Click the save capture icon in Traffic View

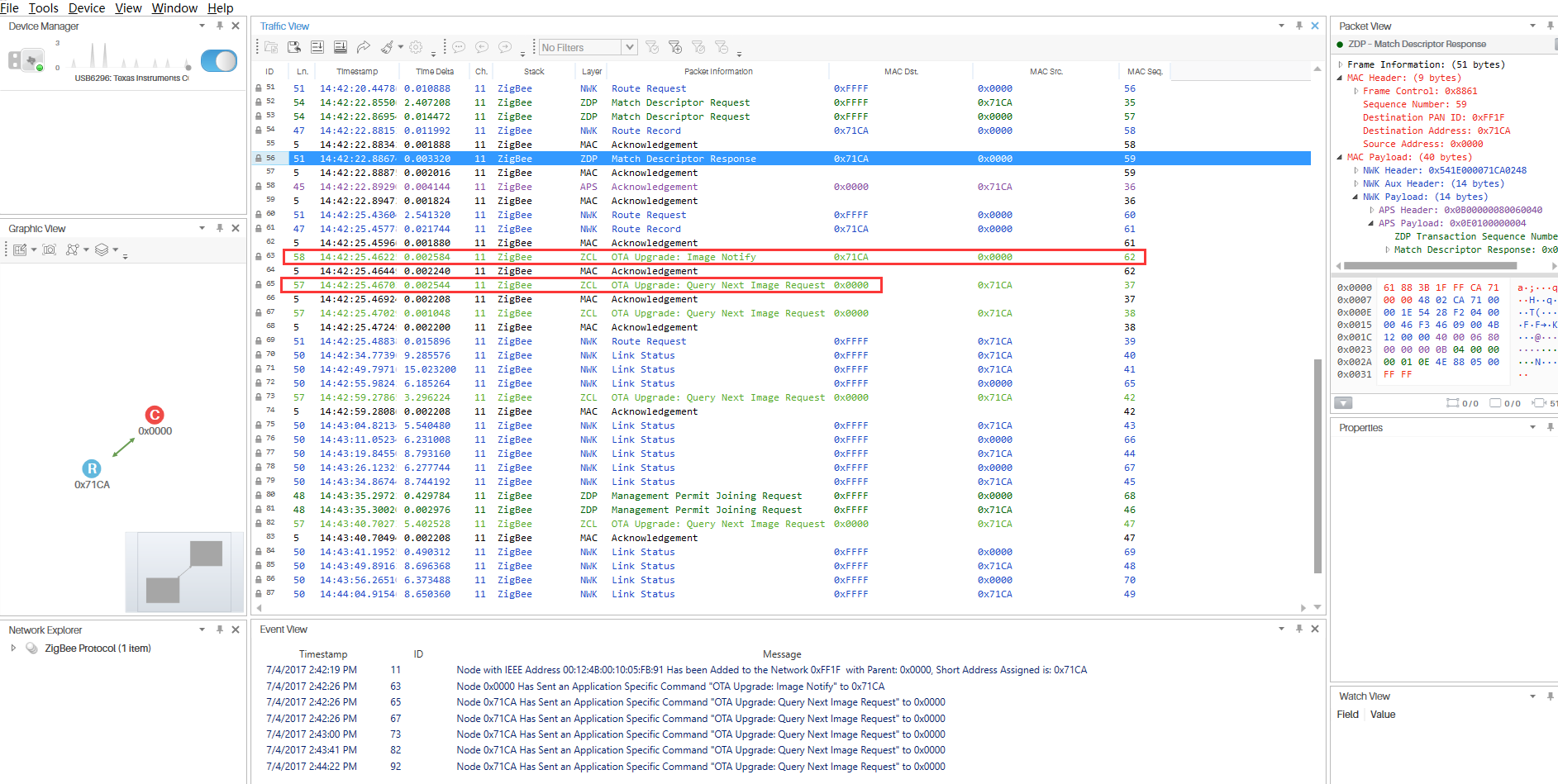click(x=294, y=47)
